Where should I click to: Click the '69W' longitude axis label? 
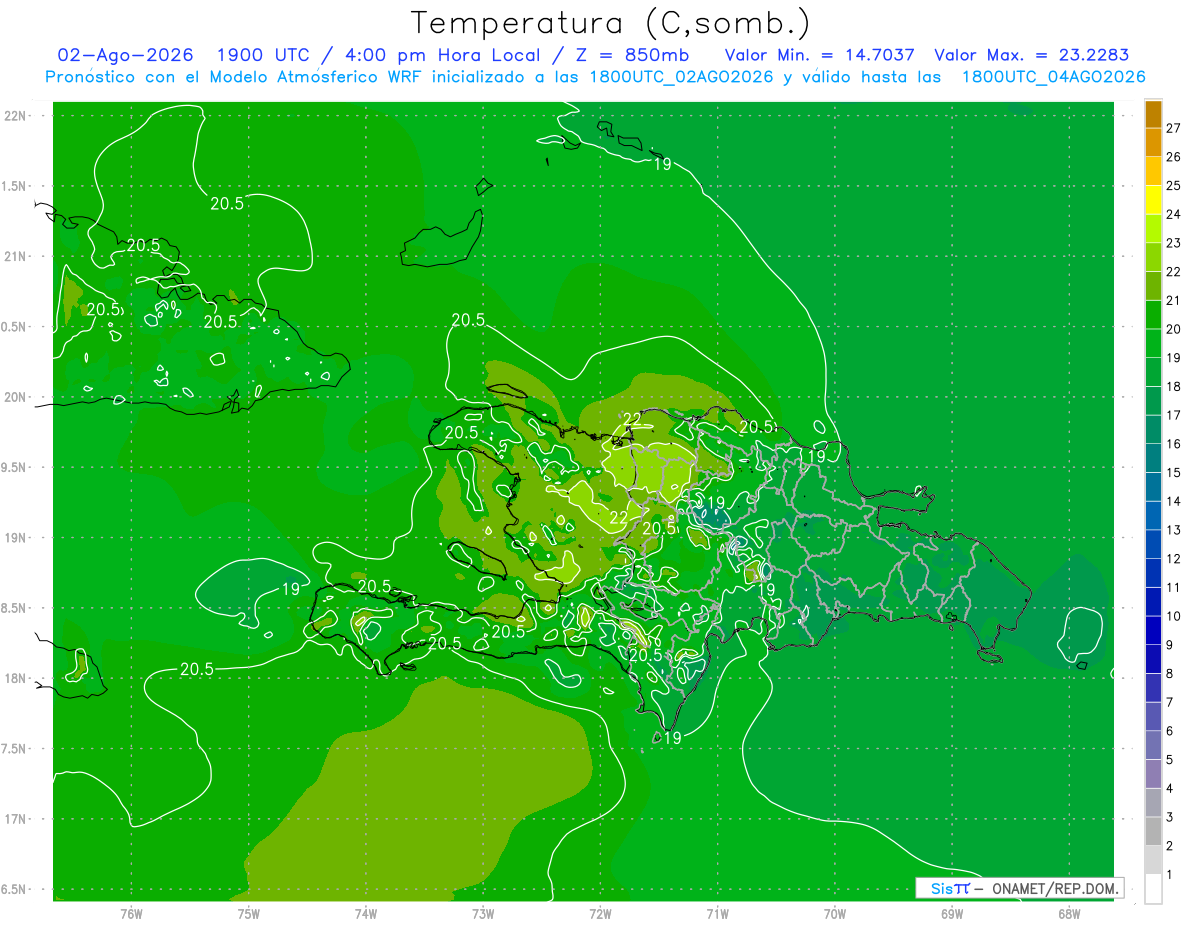pos(951,914)
